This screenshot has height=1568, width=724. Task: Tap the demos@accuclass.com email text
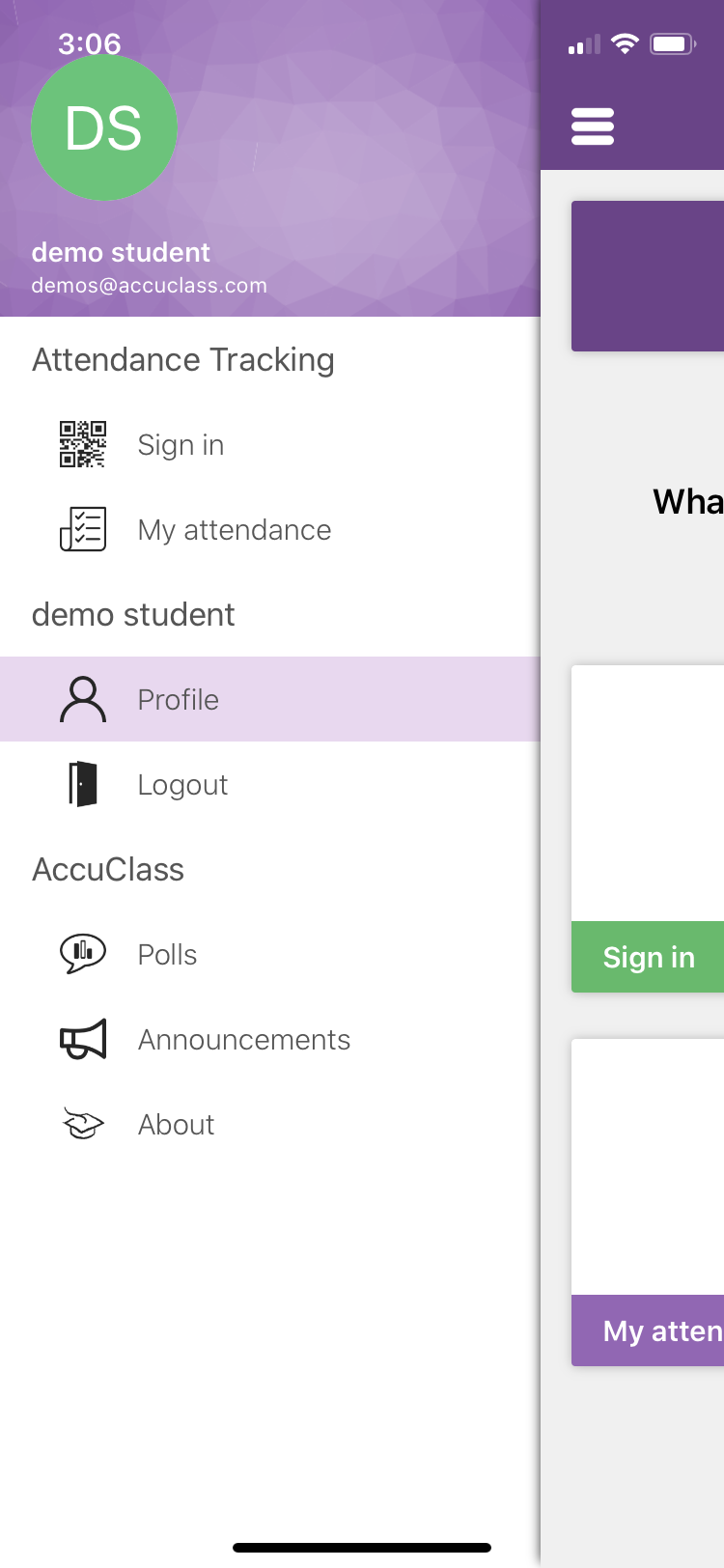(x=149, y=286)
